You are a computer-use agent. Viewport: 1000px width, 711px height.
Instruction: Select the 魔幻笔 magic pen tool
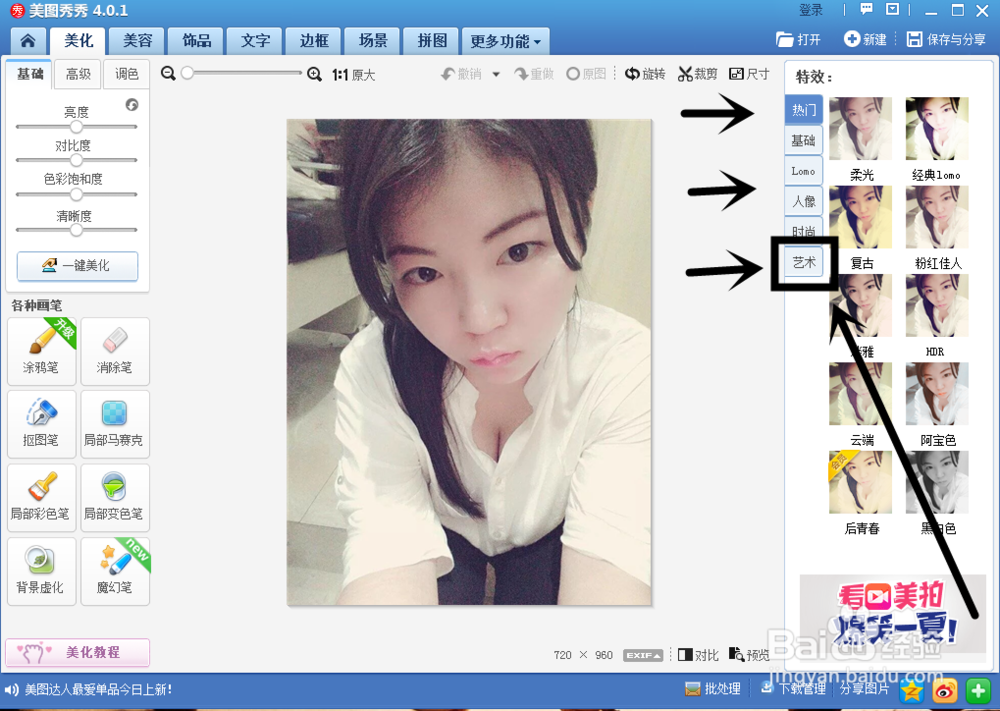click(x=115, y=571)
